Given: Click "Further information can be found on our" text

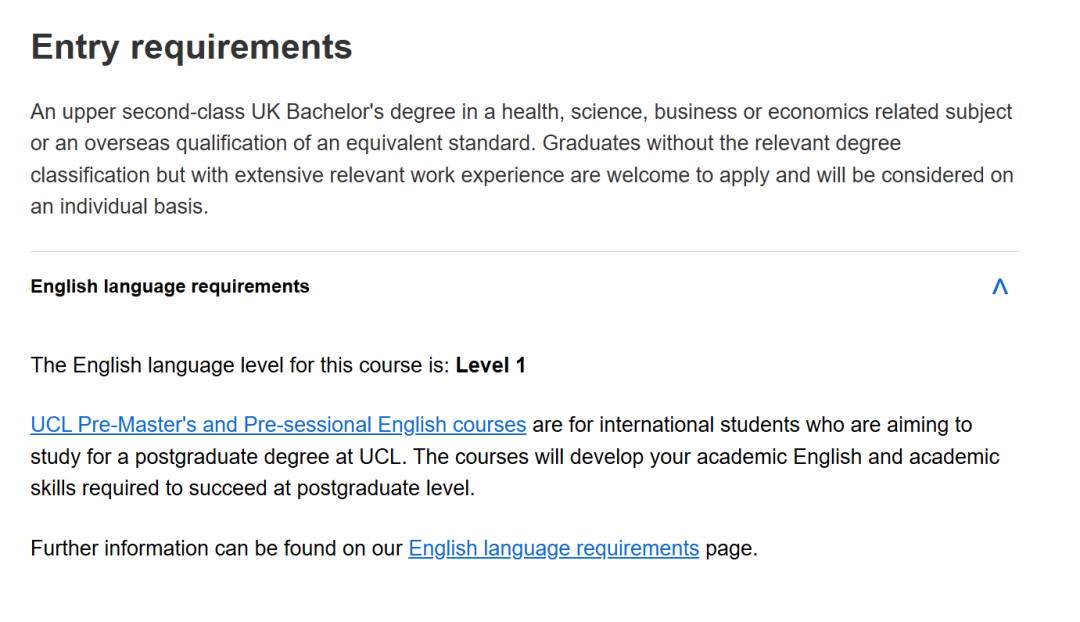Looking at the screenshot, I should click(216, 549).
